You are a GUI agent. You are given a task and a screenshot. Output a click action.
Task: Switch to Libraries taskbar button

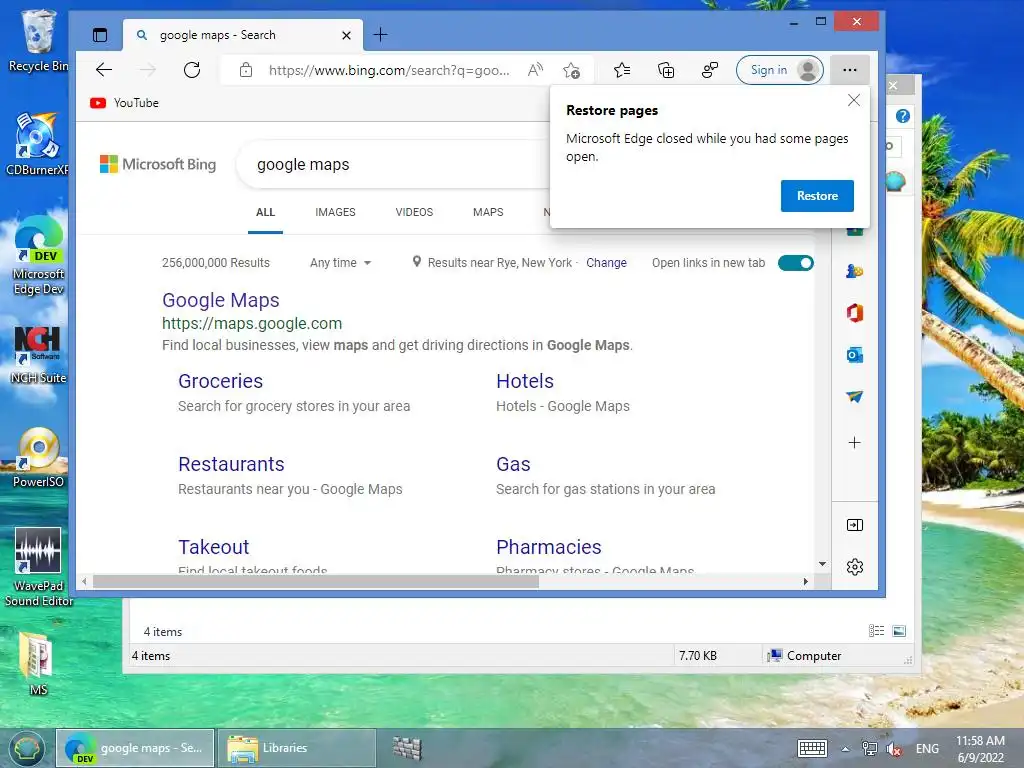pyautogui.click(x=296, y=748)
